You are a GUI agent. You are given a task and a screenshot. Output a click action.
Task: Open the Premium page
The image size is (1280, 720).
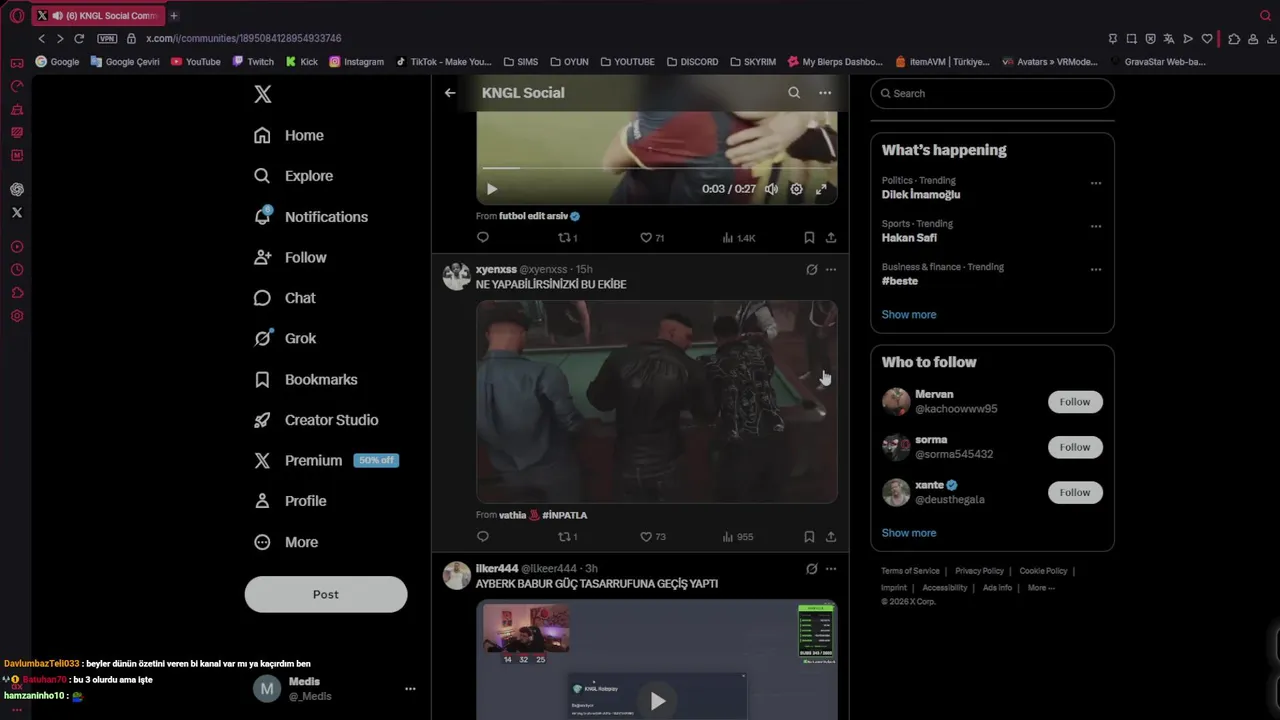326,460
